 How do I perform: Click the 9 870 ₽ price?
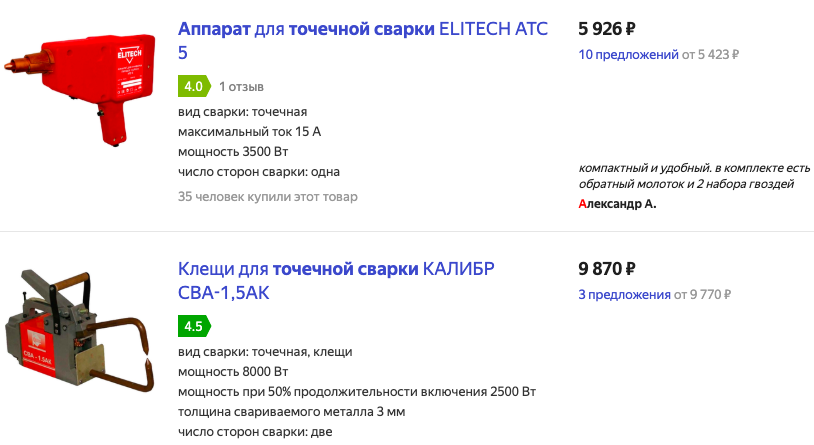coord(607,269)
